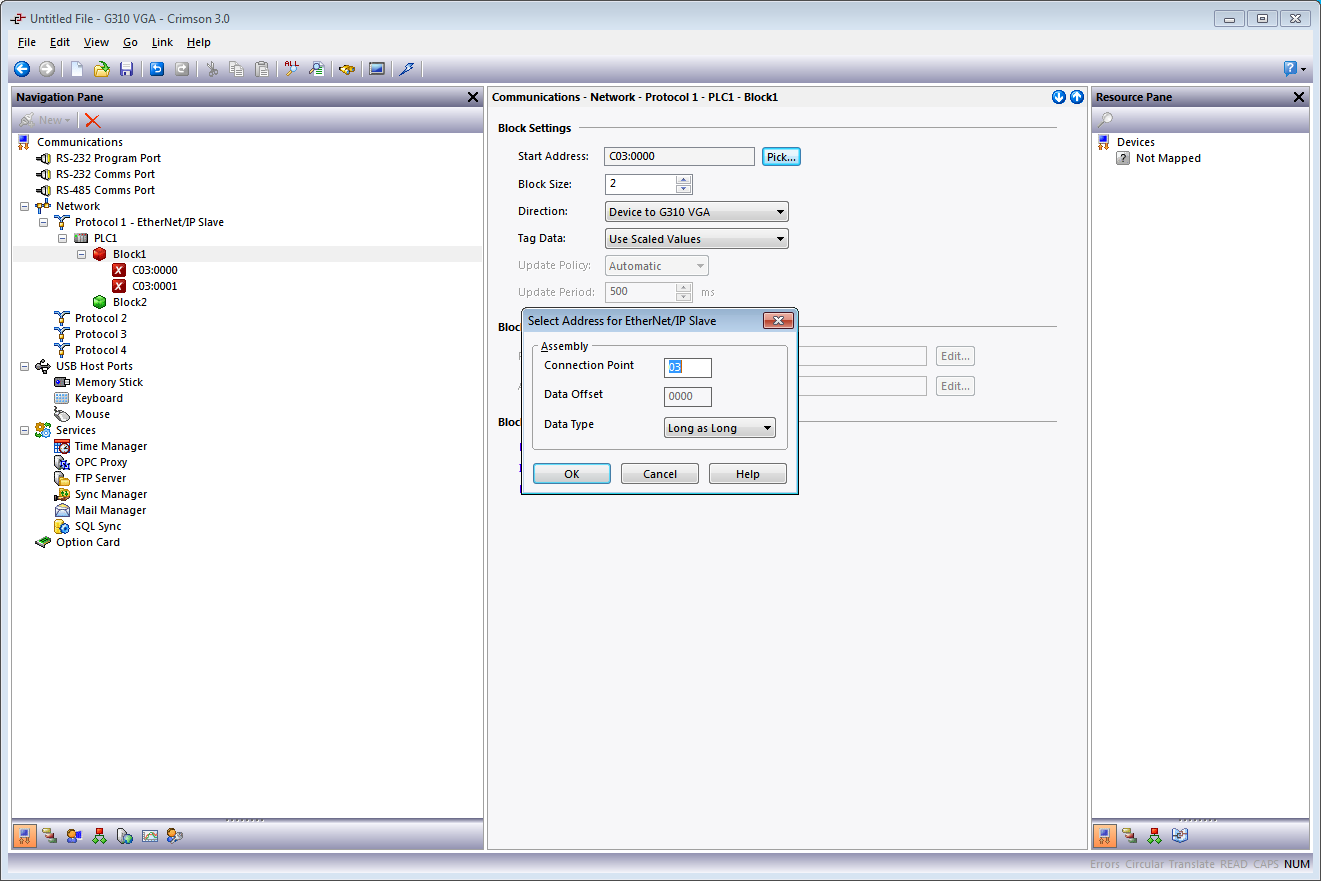Click the up arrow in editing pane header
1321x881 pixels.
pyautogui.click(x=1076, y=97)
